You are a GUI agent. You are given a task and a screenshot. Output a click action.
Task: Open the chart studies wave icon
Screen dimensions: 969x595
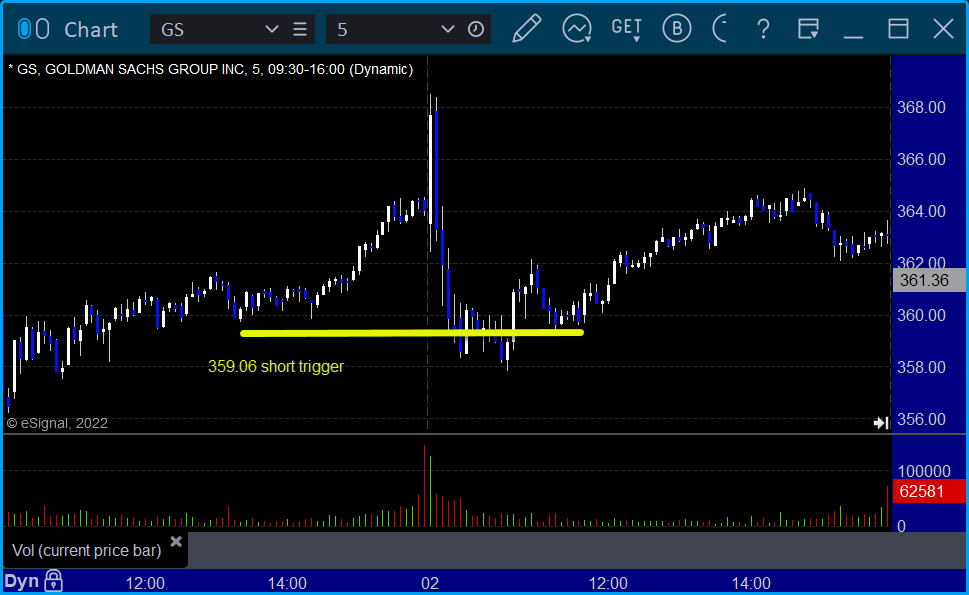pos(577,28)
